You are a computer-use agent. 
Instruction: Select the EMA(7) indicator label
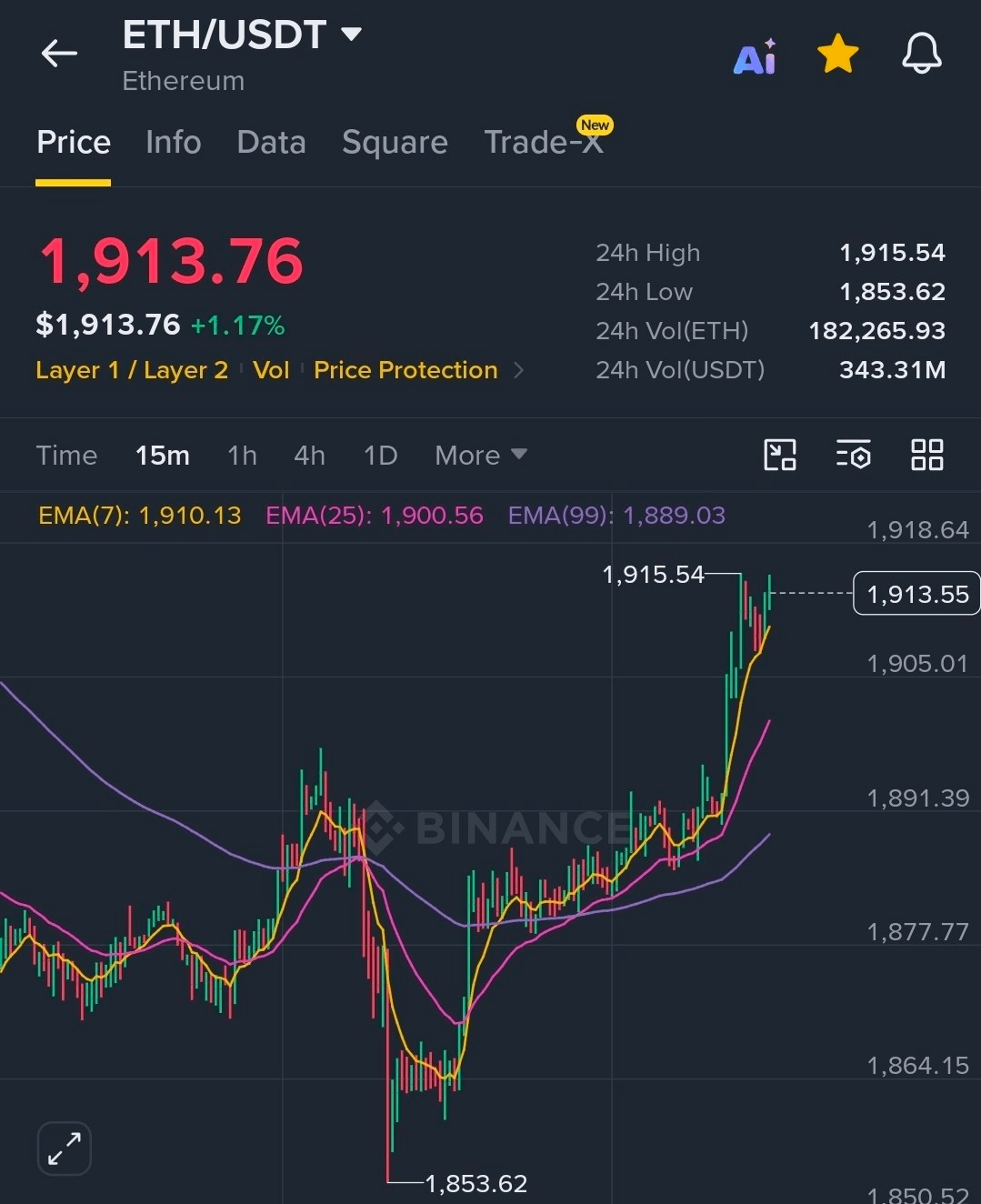(x=140, y=516)
